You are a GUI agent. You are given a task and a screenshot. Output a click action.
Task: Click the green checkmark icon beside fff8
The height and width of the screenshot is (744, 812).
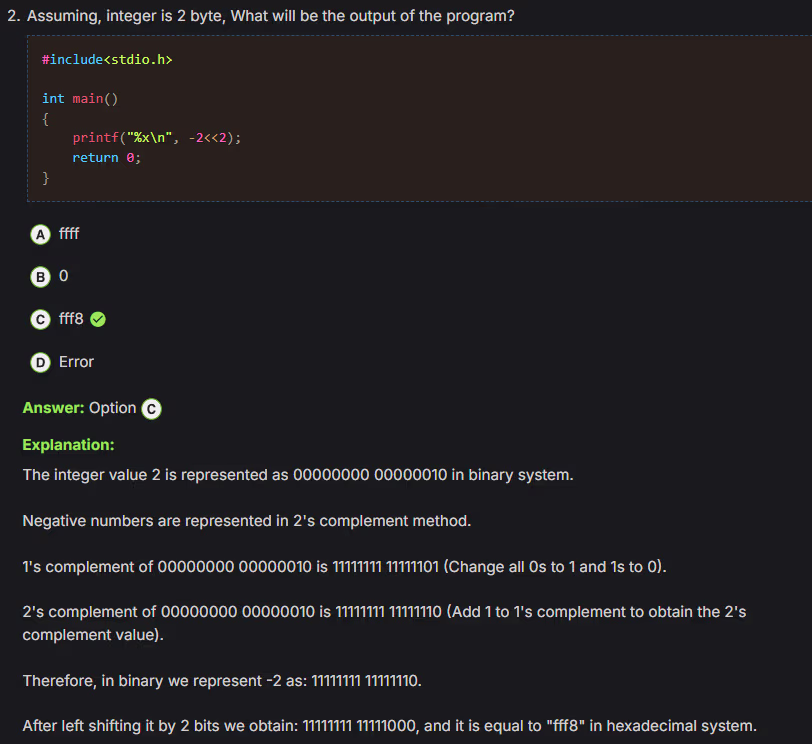[98, 320]
